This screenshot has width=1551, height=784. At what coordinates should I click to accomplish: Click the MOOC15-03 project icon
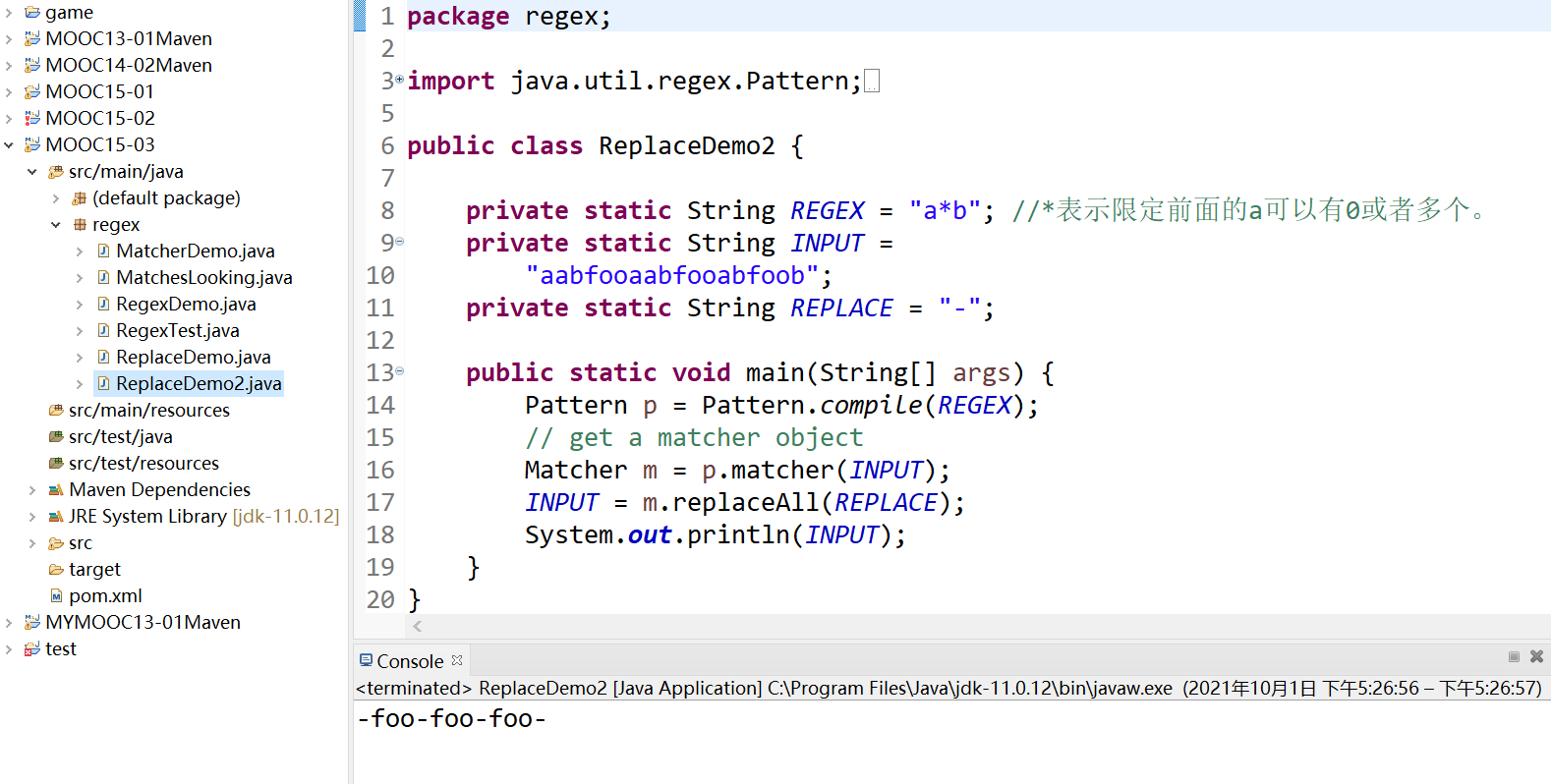(x=32, y=145)
